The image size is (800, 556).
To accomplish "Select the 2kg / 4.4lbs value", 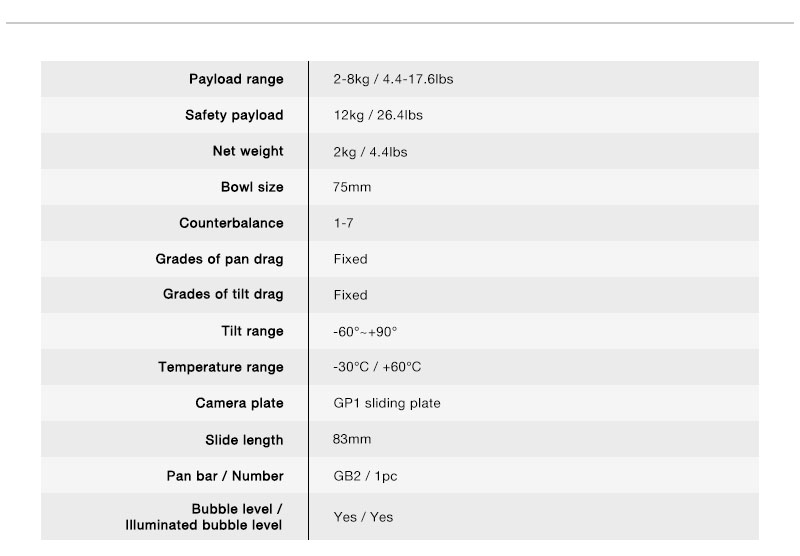I will [x=370, y=152].
